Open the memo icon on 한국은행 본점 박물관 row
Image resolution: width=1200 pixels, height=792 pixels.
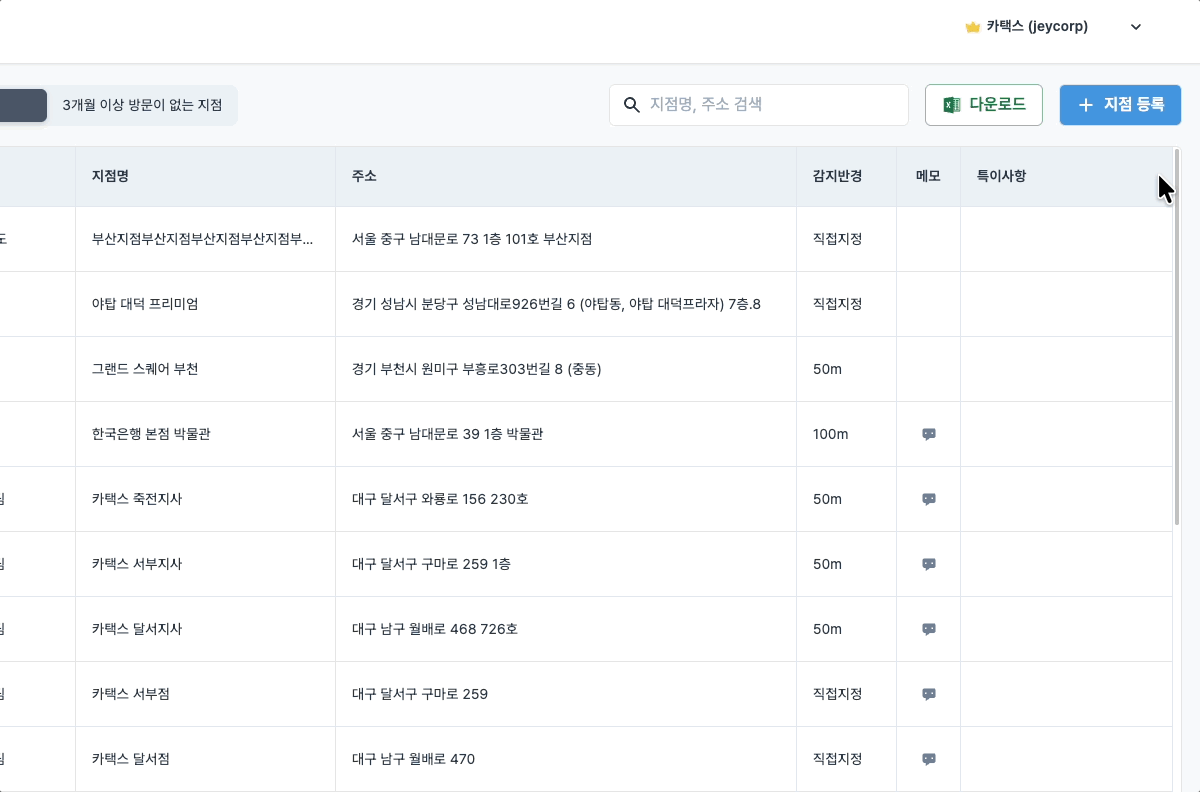point(928,434)
